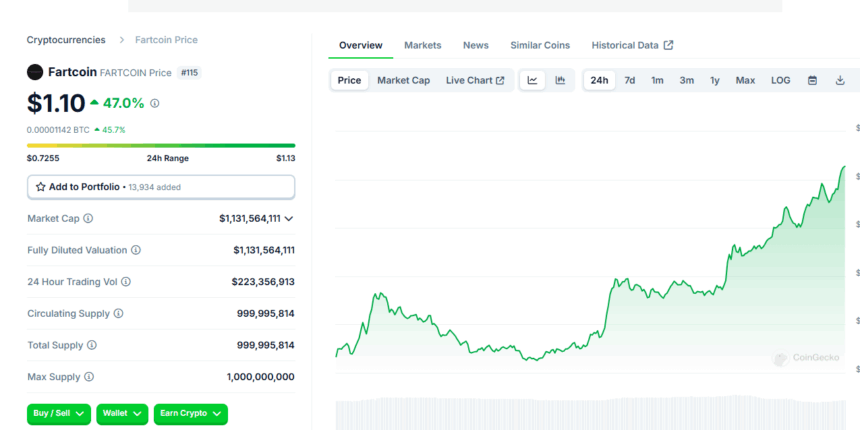
Task: Click the Fartcoin black coin logo
Action: click(35, 72)
